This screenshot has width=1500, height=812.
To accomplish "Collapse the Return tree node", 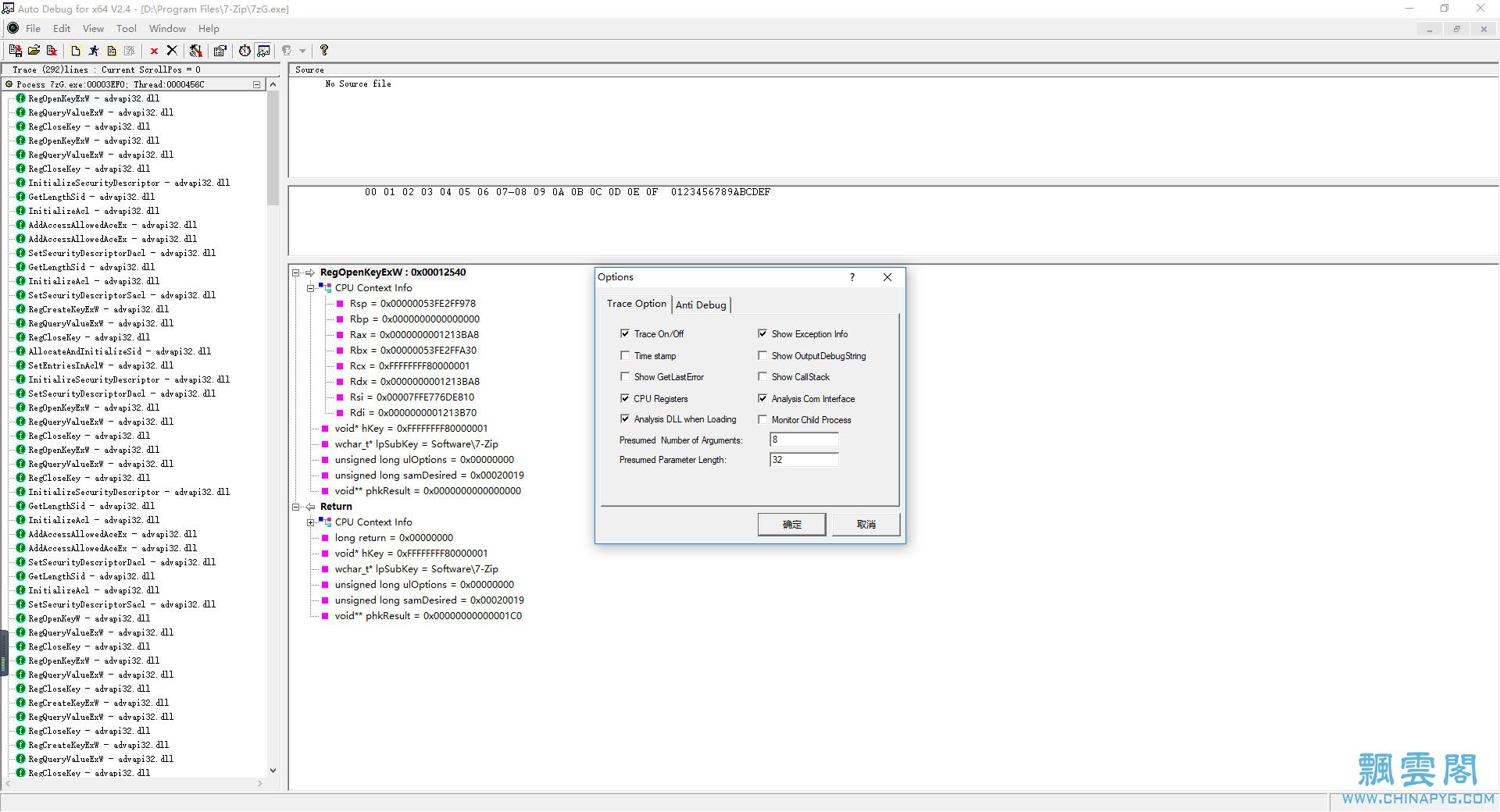I will (x=296, y=507).
